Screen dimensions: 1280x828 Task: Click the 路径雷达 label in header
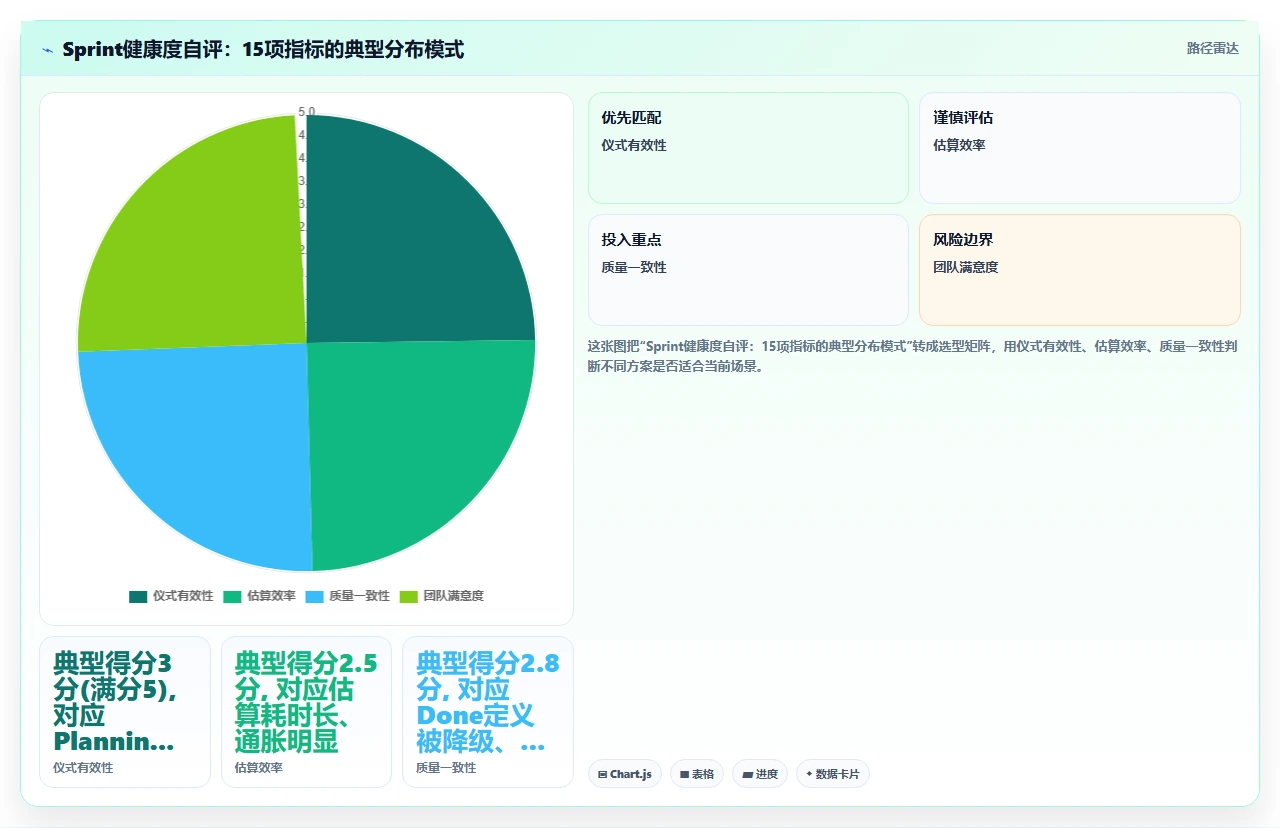(x=1212, y=48)
